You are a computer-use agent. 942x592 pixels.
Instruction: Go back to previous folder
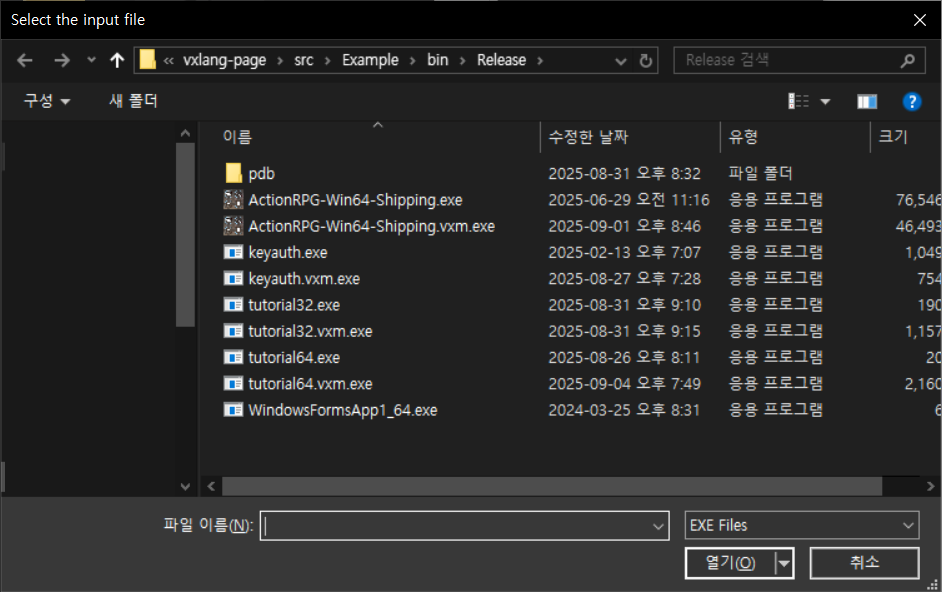click(x=25, y=60)
